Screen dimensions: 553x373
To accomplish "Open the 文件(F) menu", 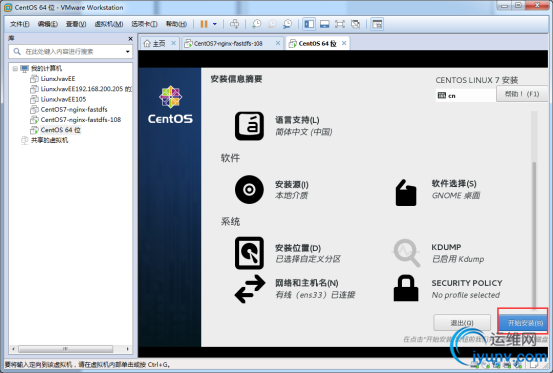I will pos(20,24).
